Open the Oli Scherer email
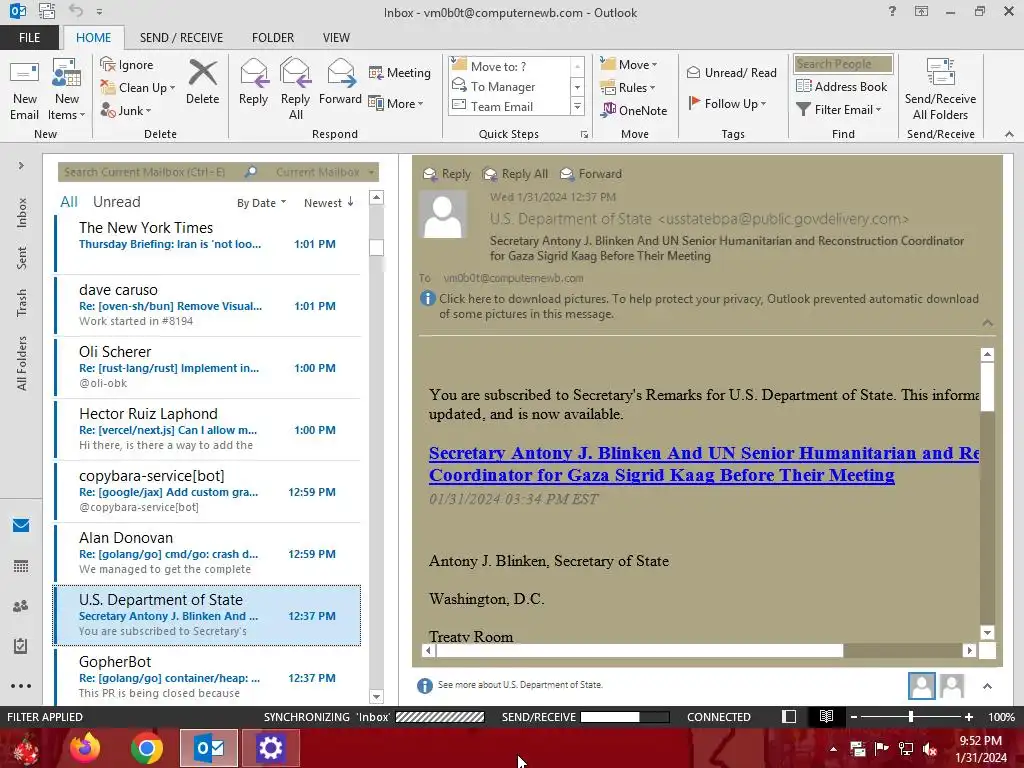The width and height of the screenshot is (1024, 768). click(207, 367)
